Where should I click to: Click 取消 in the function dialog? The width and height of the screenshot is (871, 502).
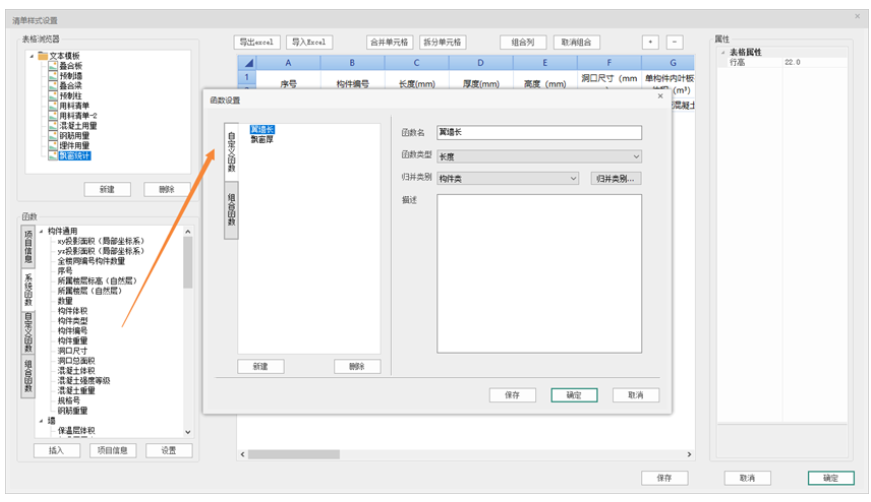tap(636, 395)
